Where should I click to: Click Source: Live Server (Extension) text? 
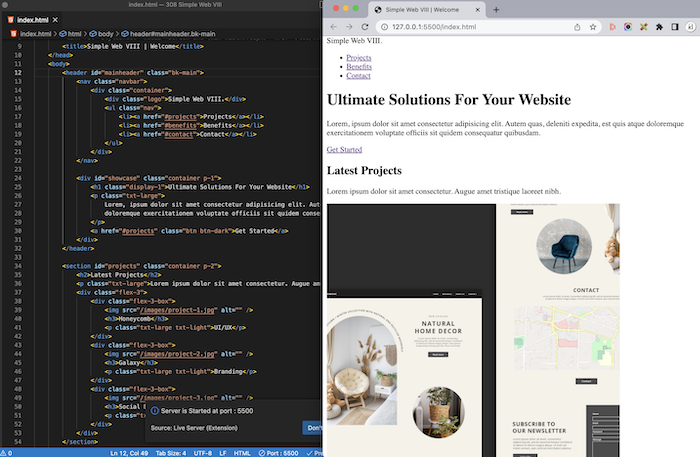(x=194, y=428)
